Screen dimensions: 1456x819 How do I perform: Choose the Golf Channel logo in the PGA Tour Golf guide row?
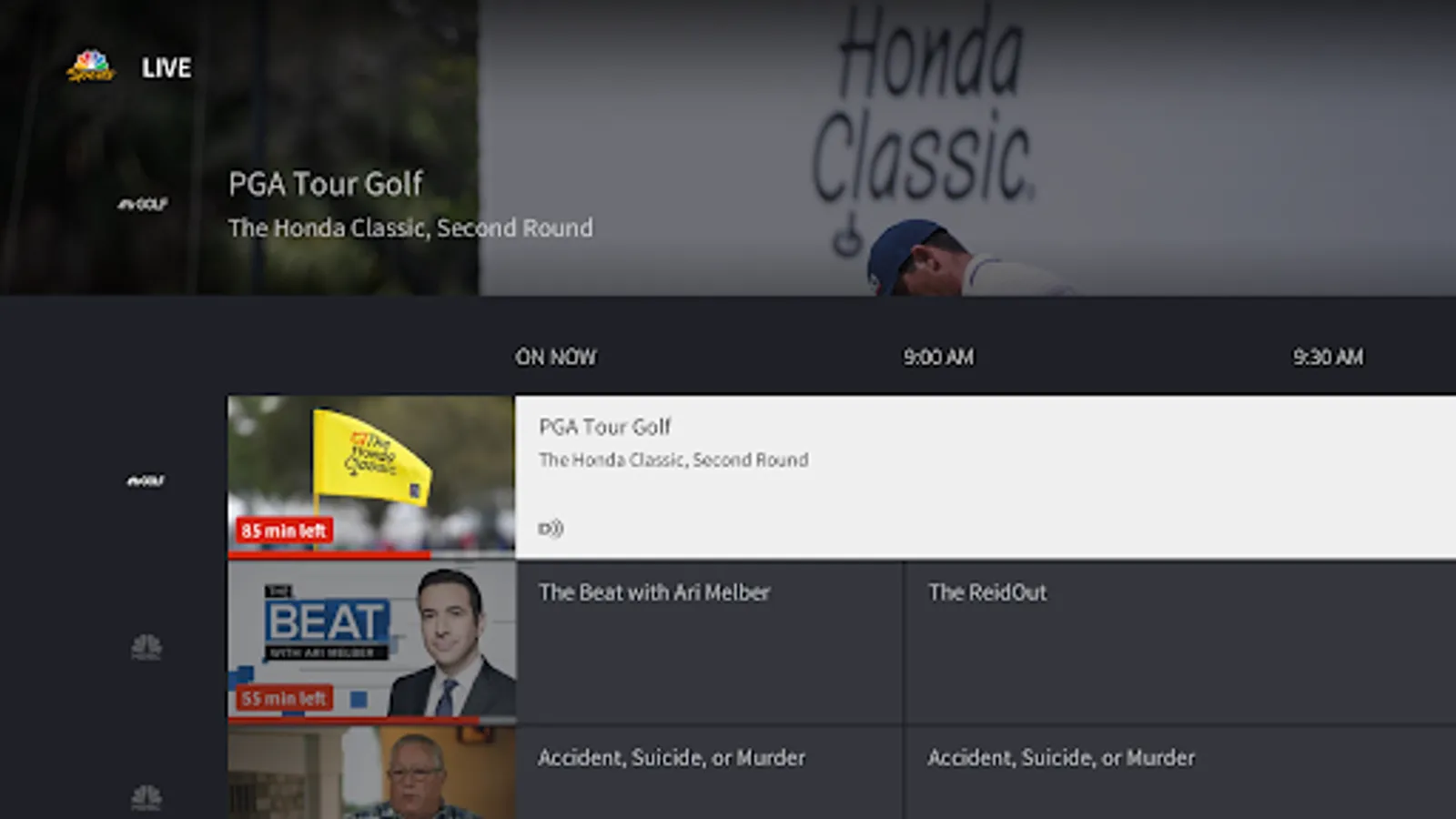(146, 480)
